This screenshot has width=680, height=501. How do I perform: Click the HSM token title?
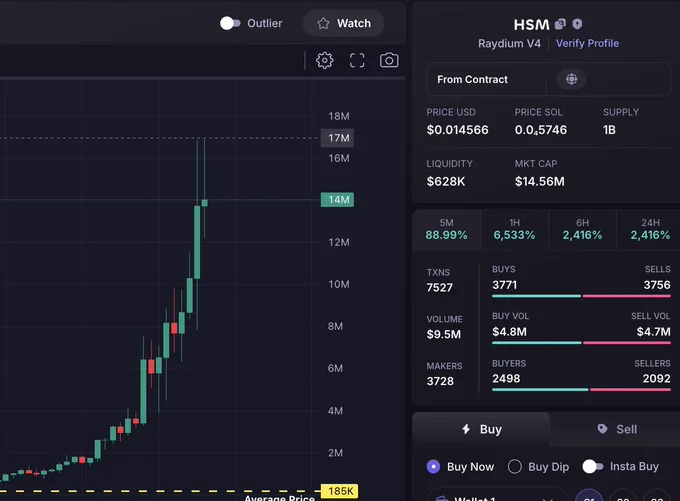(x=531, y=25)
